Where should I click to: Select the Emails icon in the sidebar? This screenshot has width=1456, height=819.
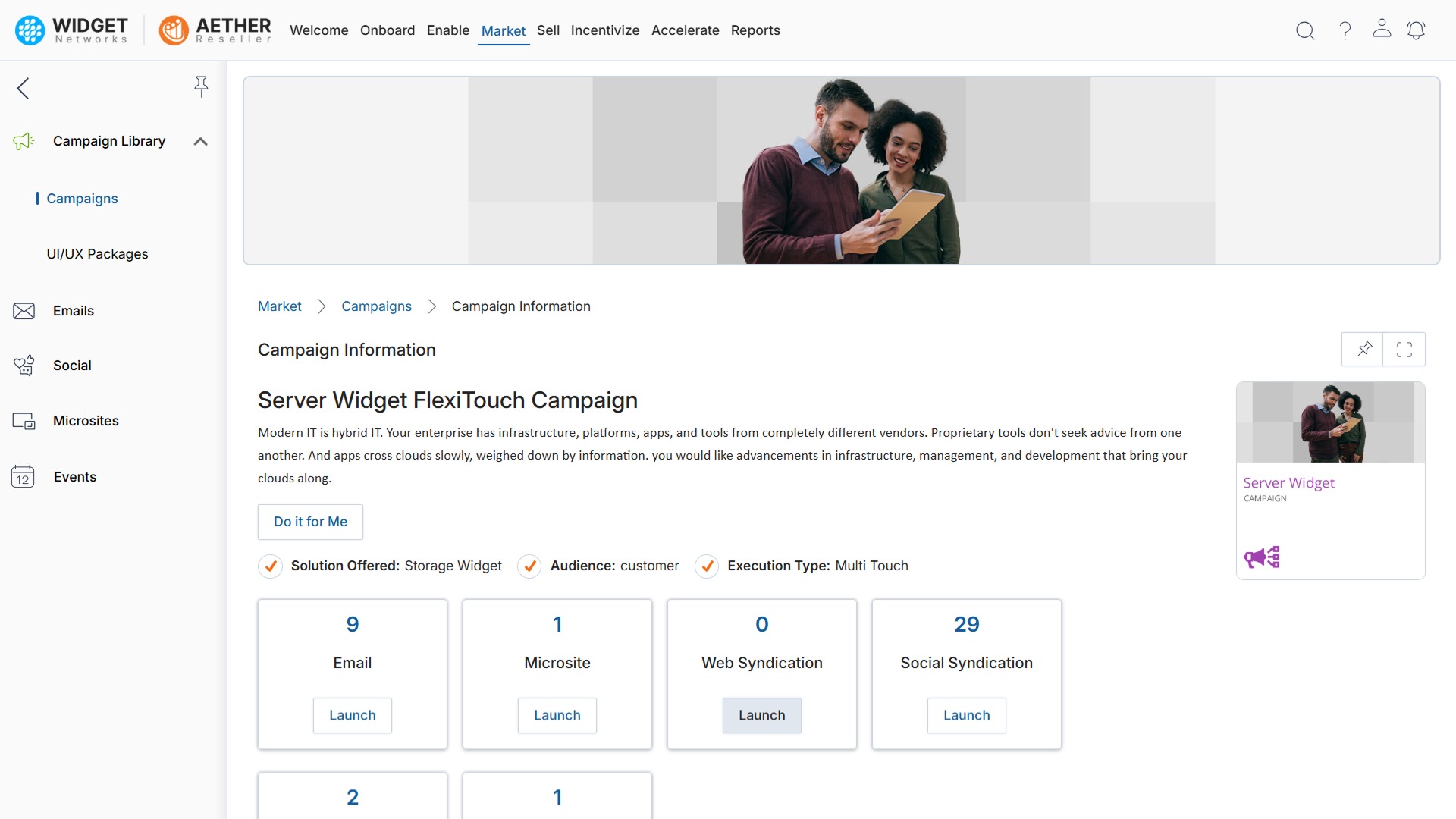24,311
